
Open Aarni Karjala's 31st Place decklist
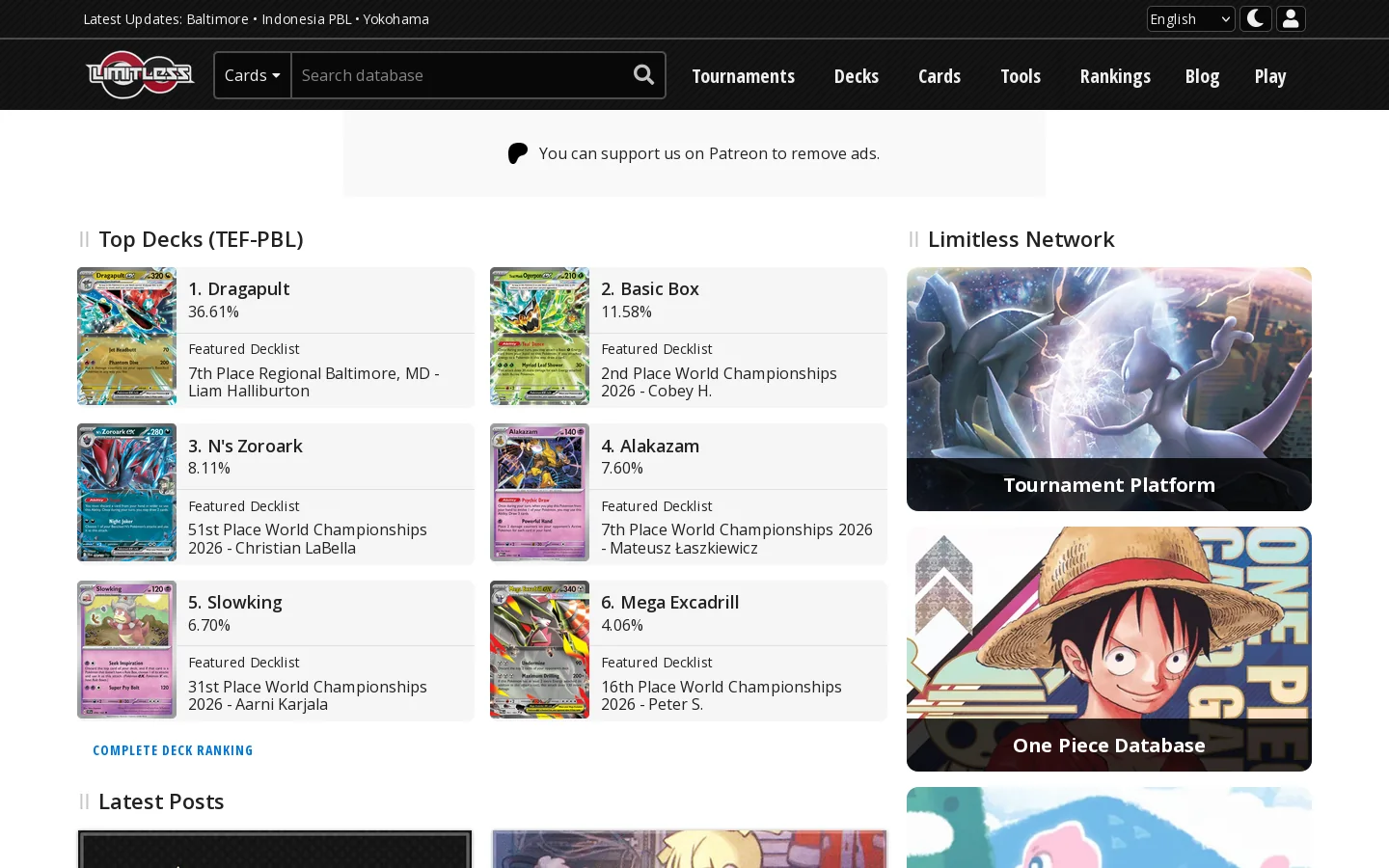tap(308, 695)
